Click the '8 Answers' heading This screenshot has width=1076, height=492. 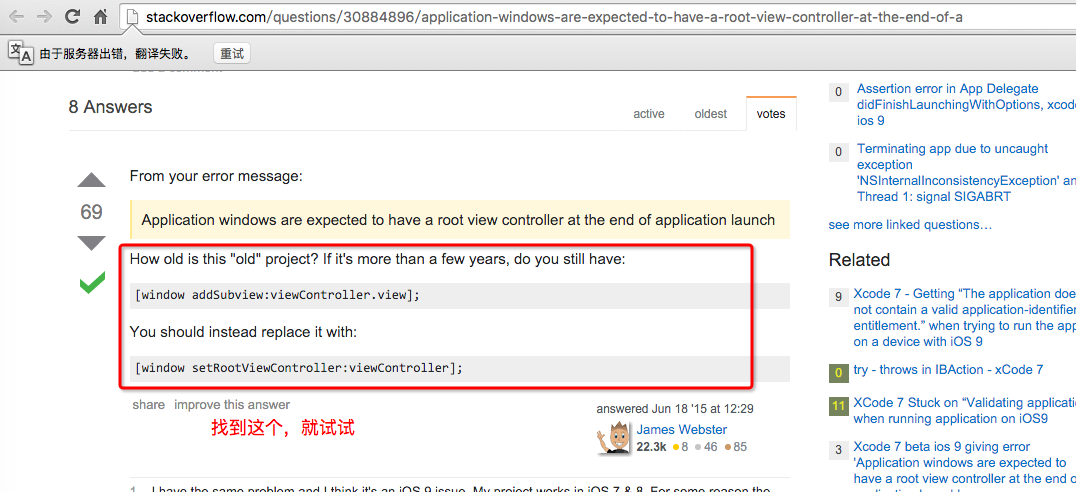[x=110, y=107]
